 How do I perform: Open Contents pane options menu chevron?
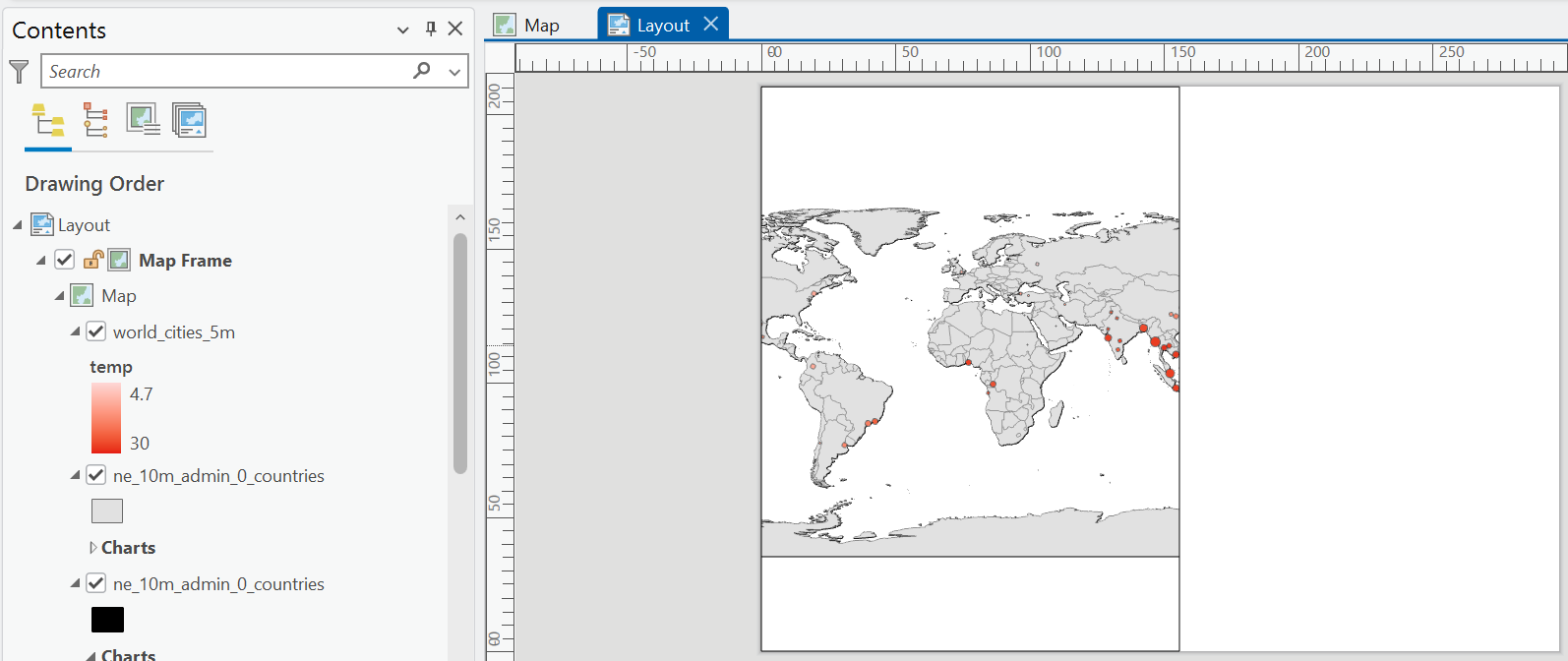click(x=402, y=30)
